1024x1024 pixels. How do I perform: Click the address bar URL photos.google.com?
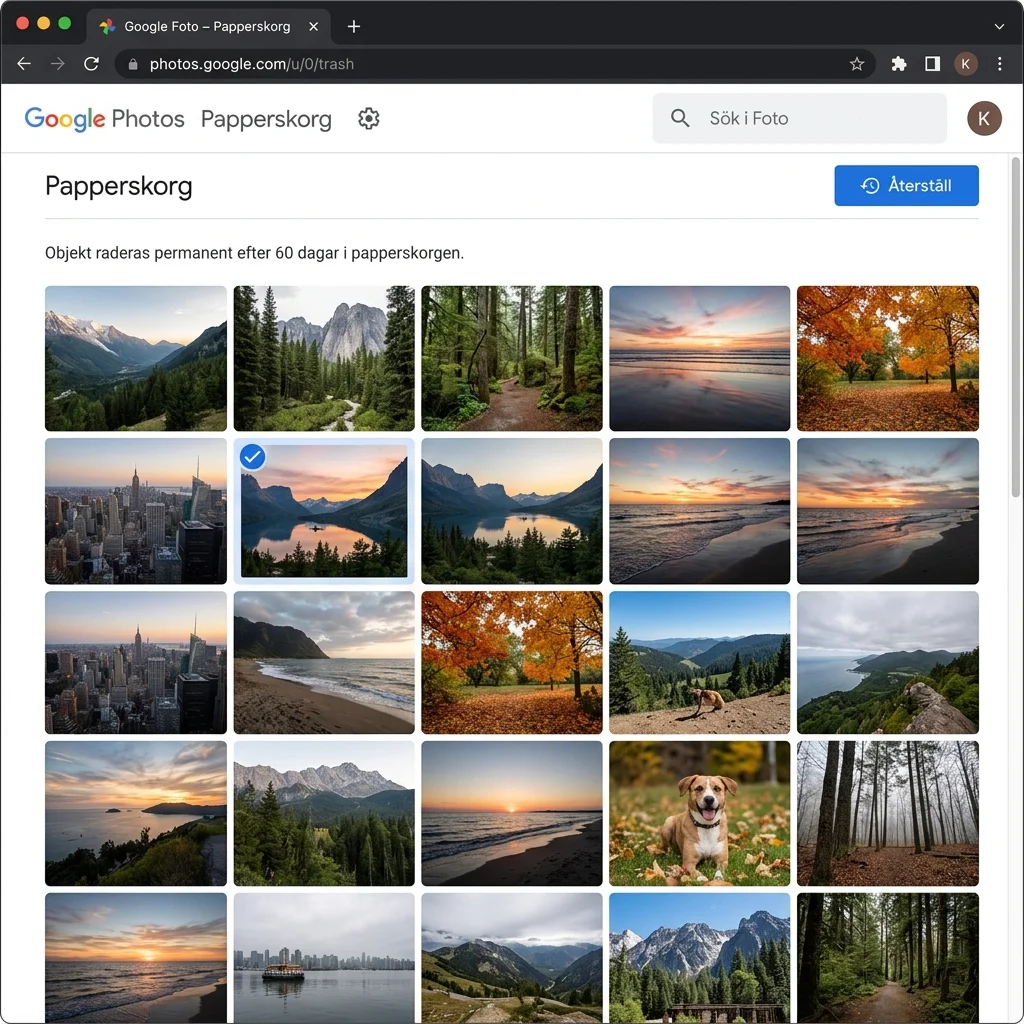coord(251,64)
